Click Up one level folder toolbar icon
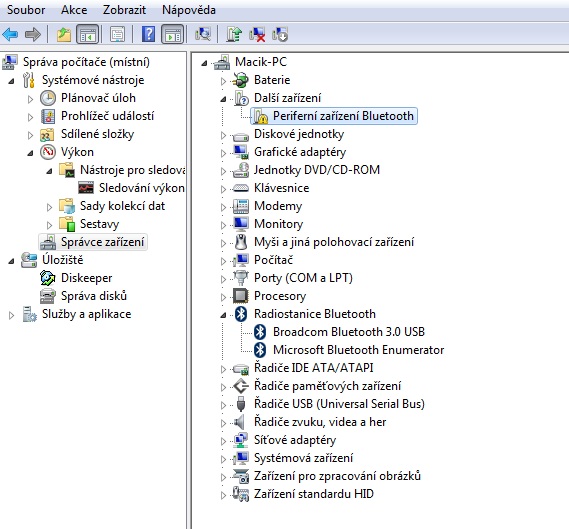This screenshot has width=569, height=529. click(x=64, y=35)
